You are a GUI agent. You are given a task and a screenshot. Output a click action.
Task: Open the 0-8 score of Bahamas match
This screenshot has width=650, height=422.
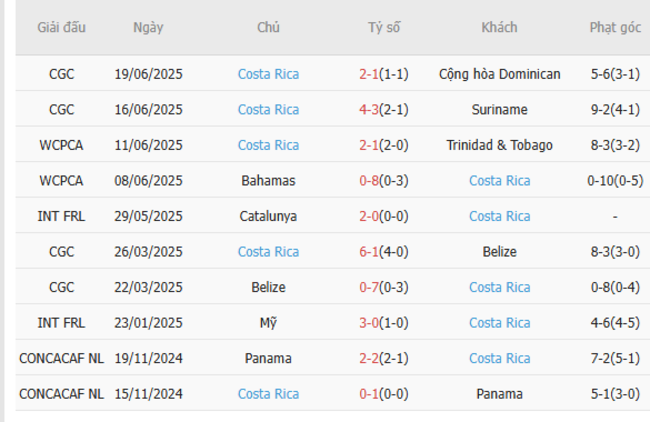(371, 181)
